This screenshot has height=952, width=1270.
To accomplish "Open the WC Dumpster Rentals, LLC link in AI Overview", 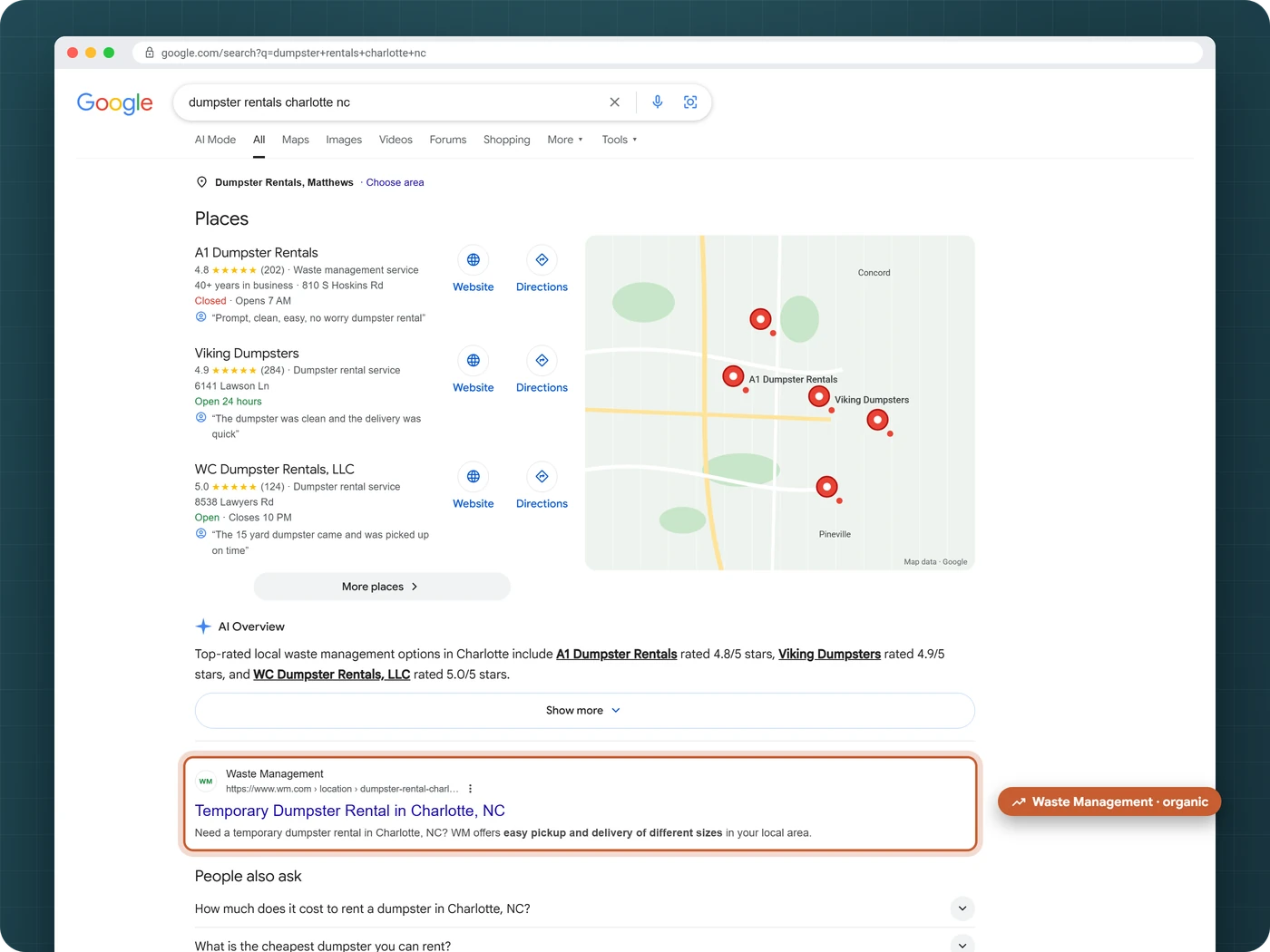I will point(331,675).
